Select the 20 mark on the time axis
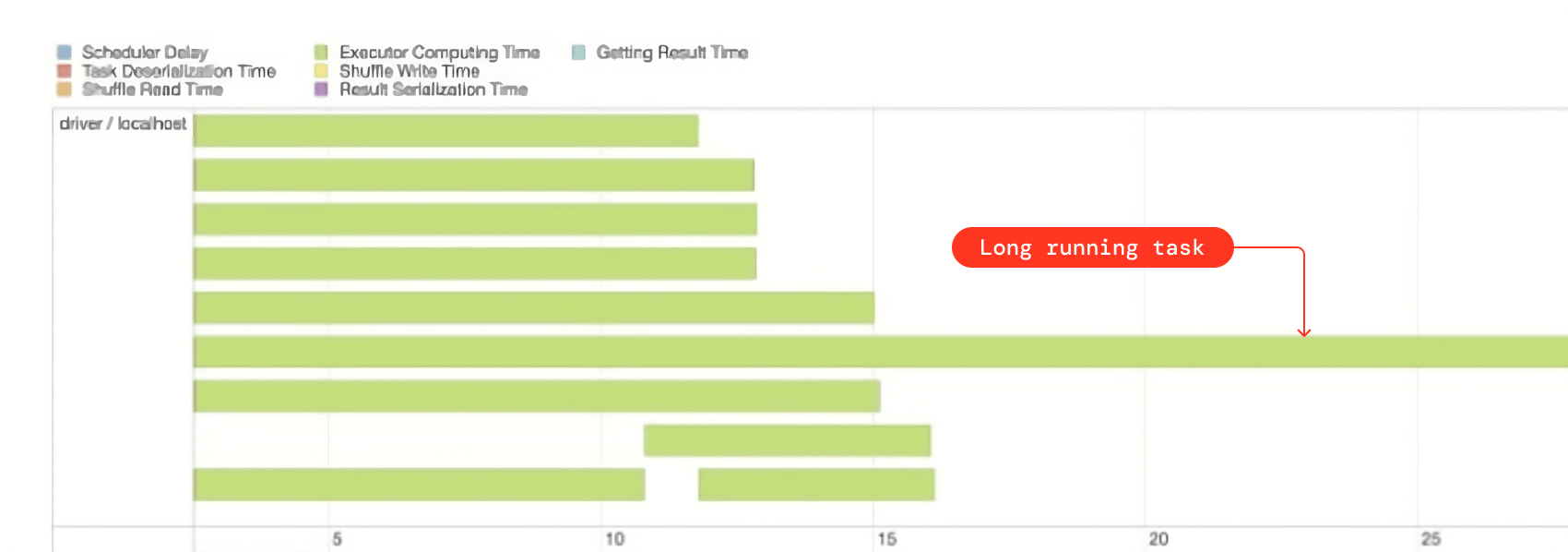Viewport: 1568px width, 552px height. click(x=1158, y=539)
